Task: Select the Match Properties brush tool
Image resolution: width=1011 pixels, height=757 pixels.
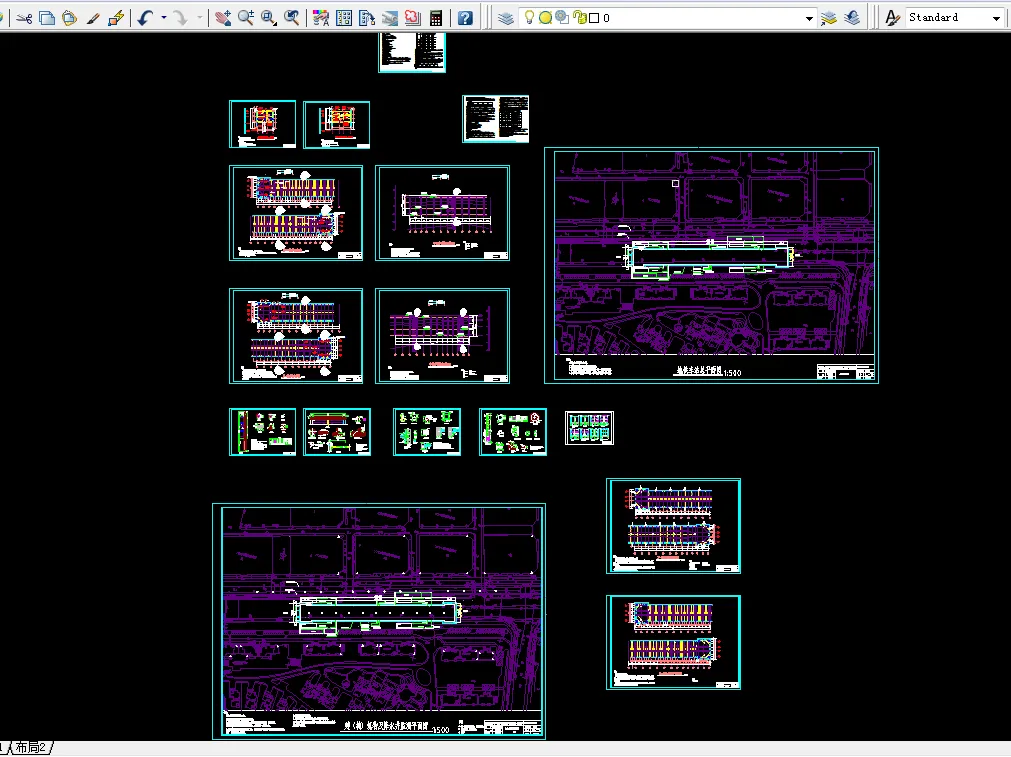Action: (93, 18)
